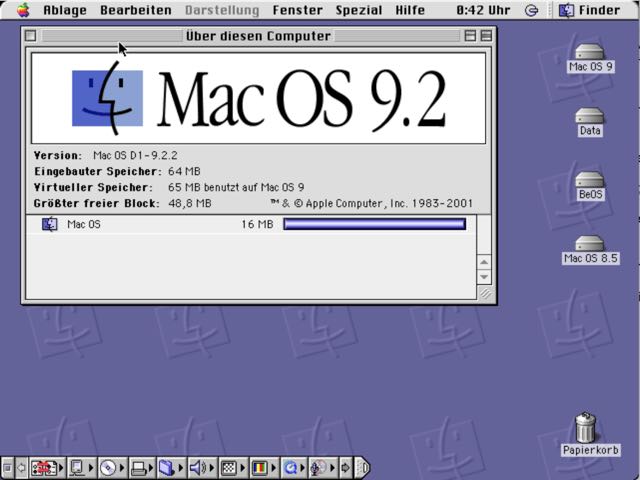Viewport: 640px width, 480px height.
Task: Open the CD player Control Strip module
Action: click(113, 468)
